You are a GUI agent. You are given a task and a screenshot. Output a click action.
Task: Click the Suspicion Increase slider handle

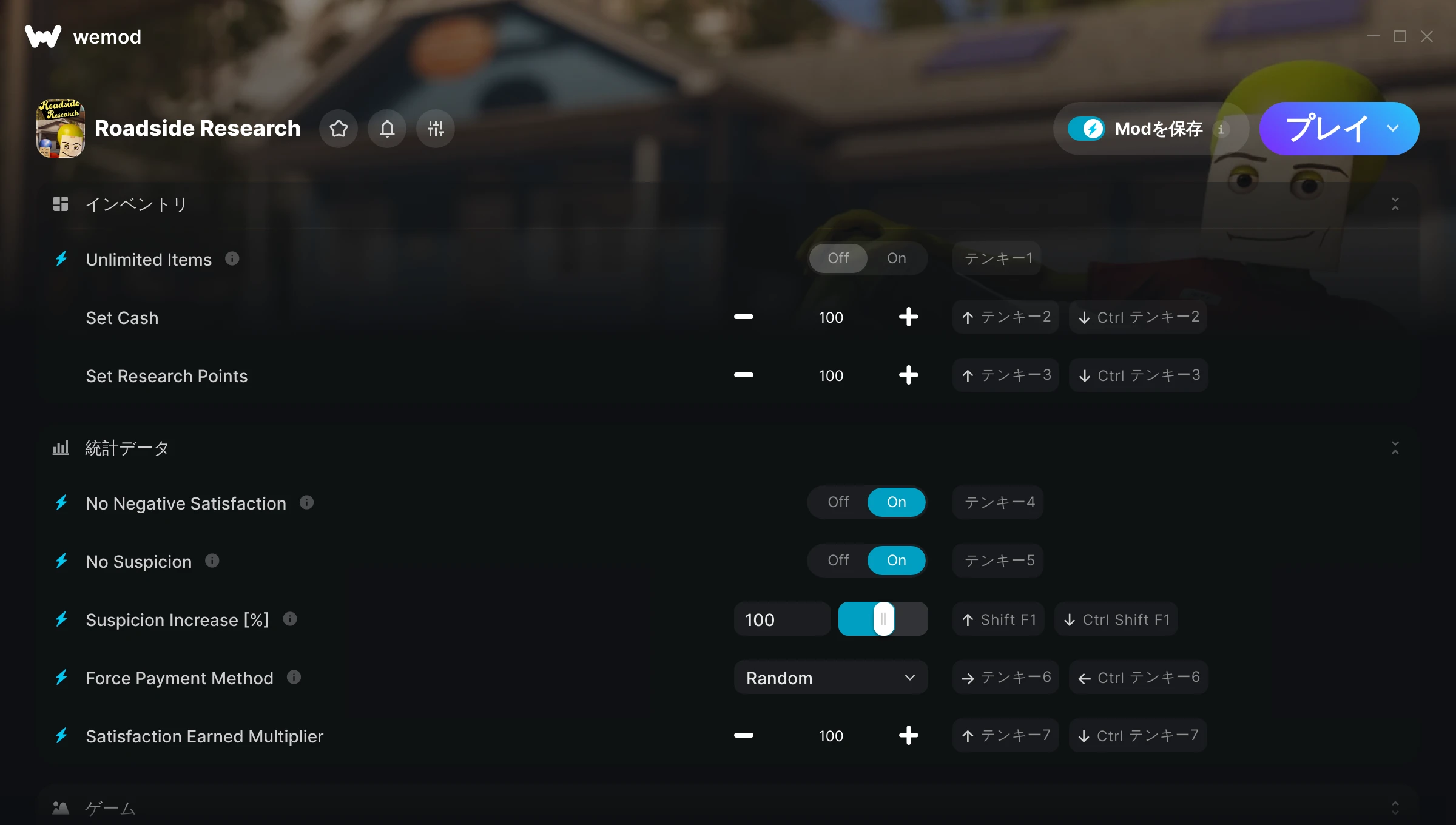[x=883, y=619]
